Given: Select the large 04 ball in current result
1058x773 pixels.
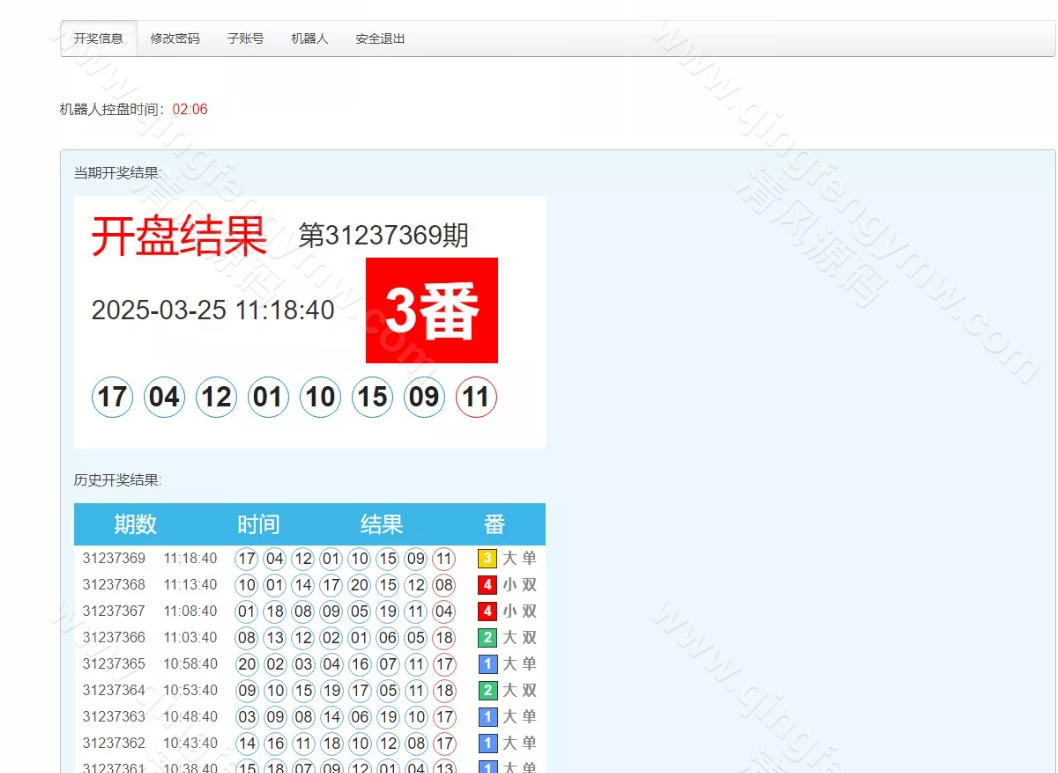Looking at the screenshot, I should click(x=164, y=397).
